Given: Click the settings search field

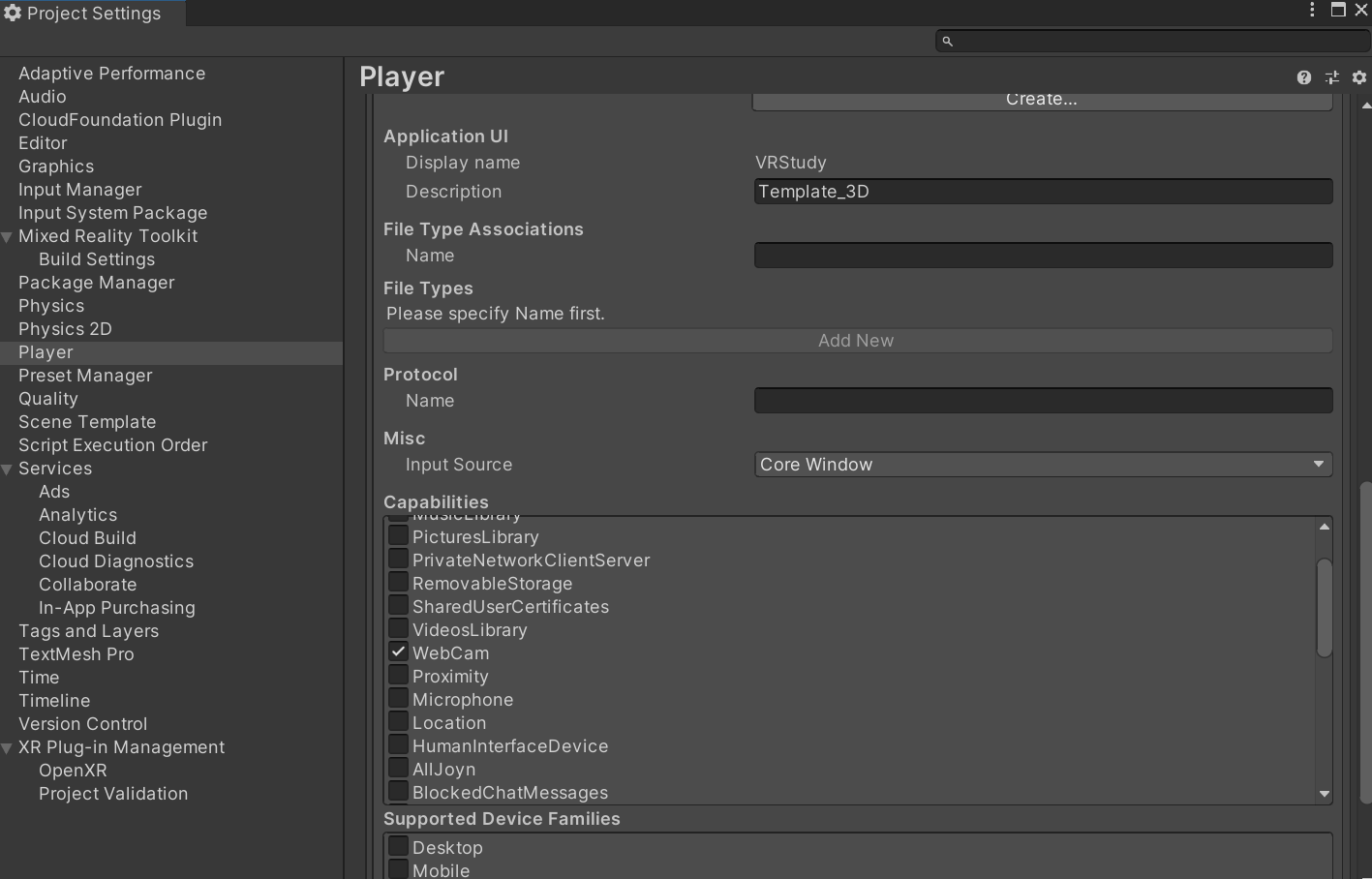Looking at the screenshot, I should tap(1152, 41).
